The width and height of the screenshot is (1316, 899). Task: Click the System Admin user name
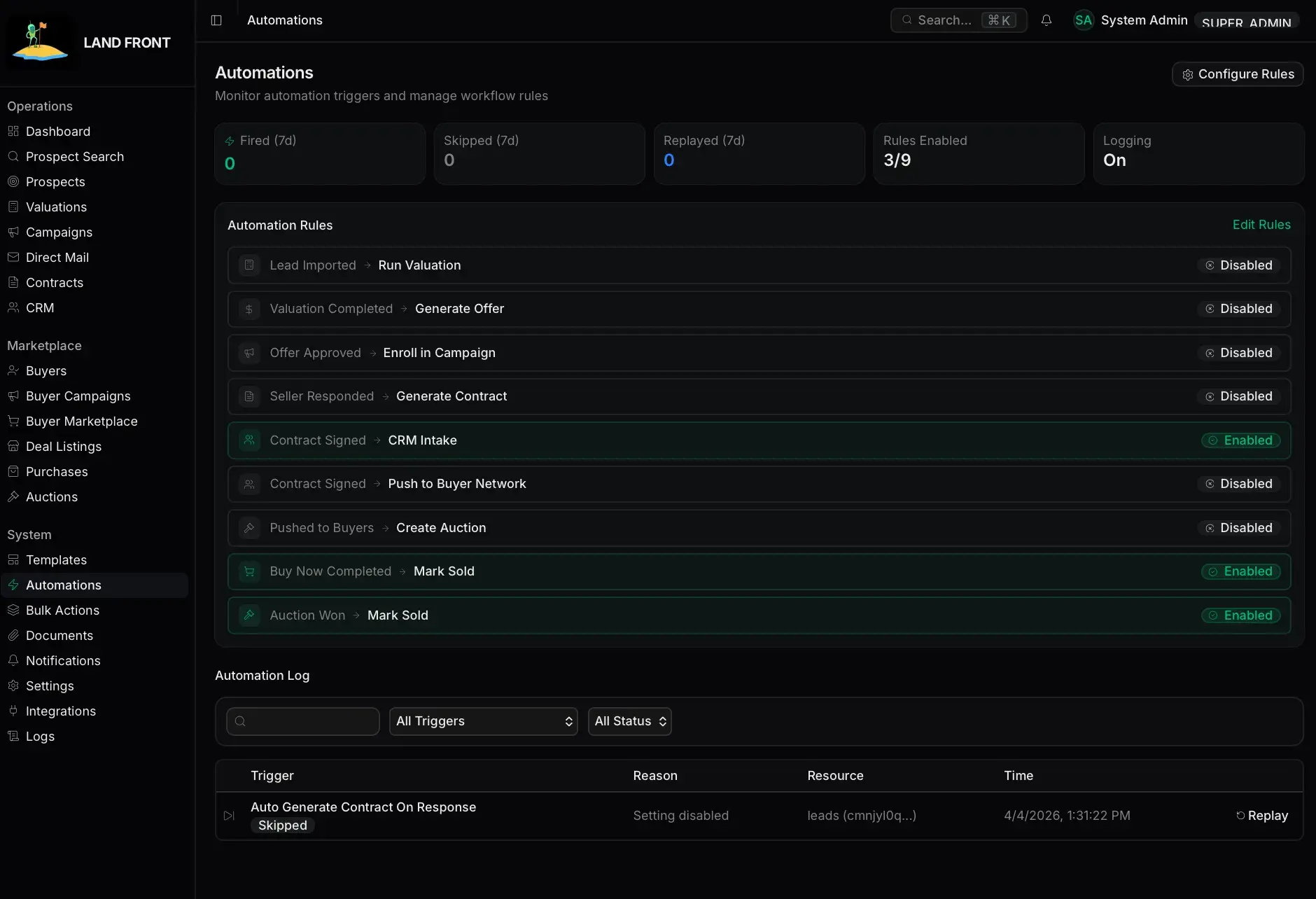click(1144, 20)
